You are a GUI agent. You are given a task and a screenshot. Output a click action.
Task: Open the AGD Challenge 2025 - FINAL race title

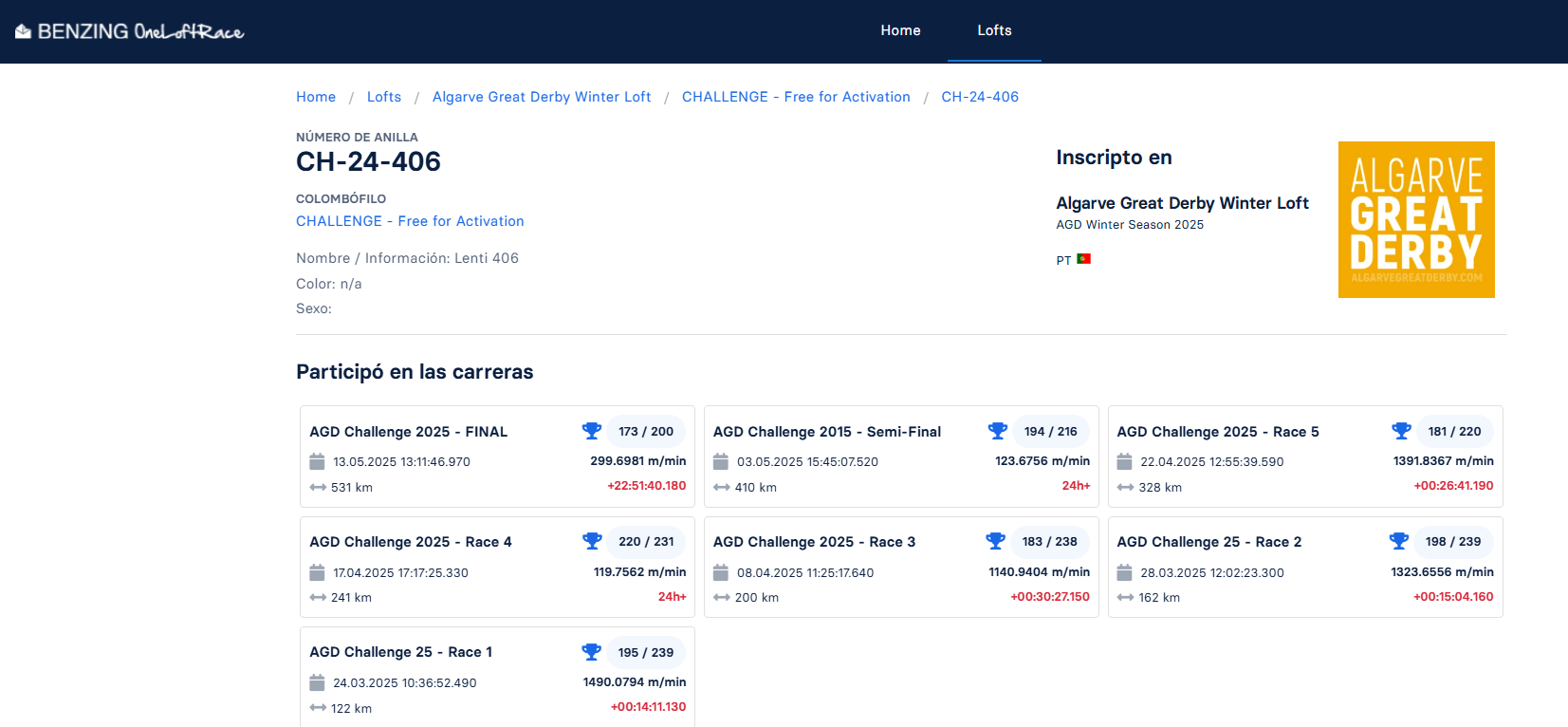(409, 432)
